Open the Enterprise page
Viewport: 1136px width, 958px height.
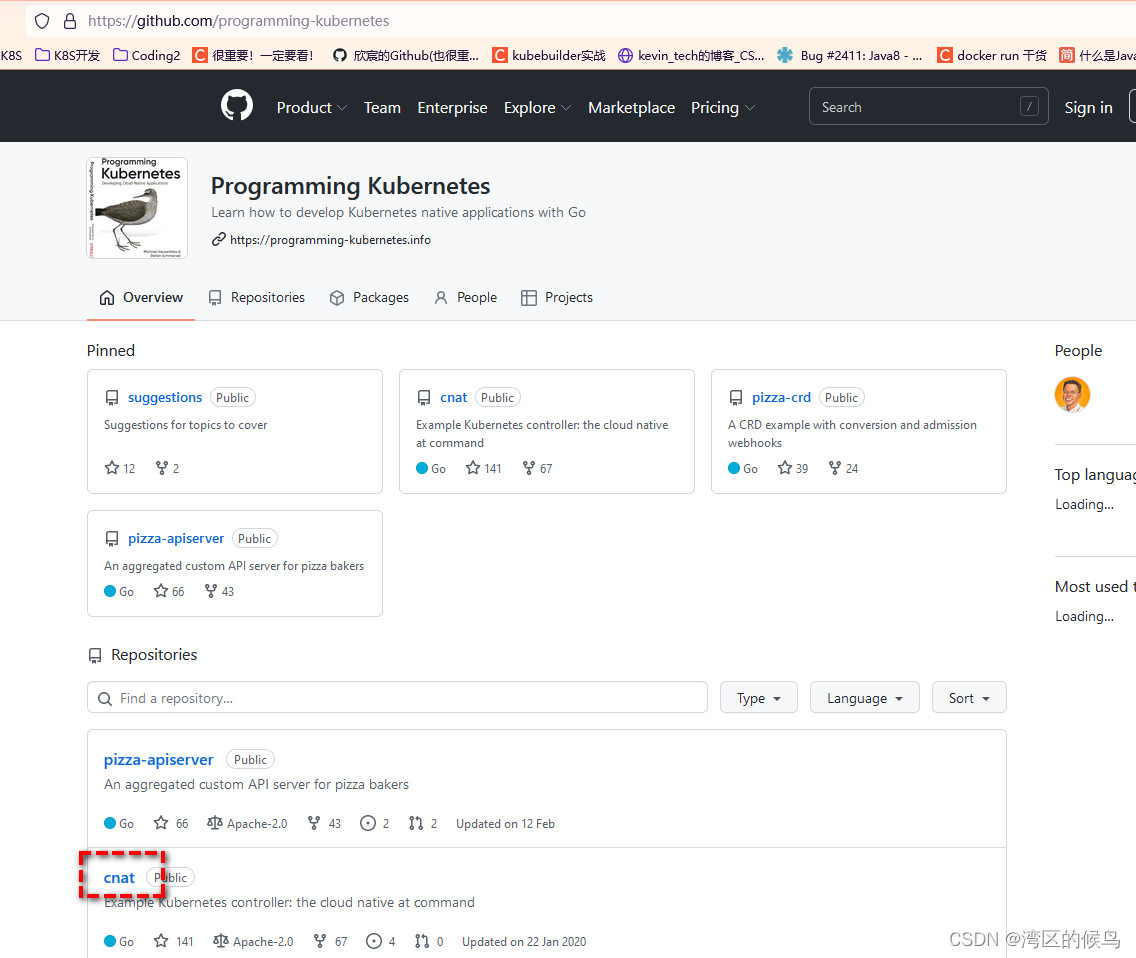(452, 107)
